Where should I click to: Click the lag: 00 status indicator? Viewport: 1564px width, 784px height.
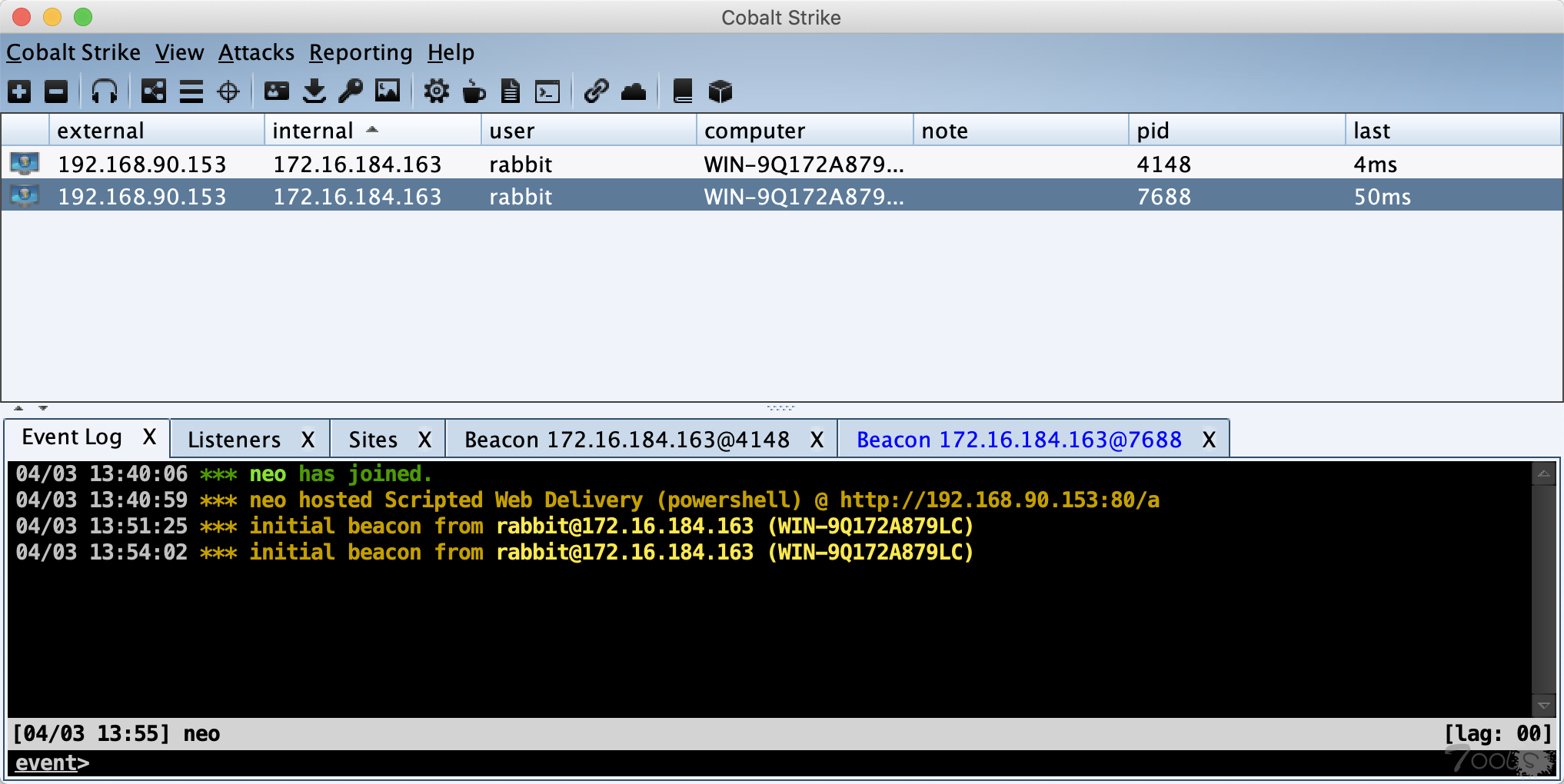pyautogui.click(x=1498, y=733)
